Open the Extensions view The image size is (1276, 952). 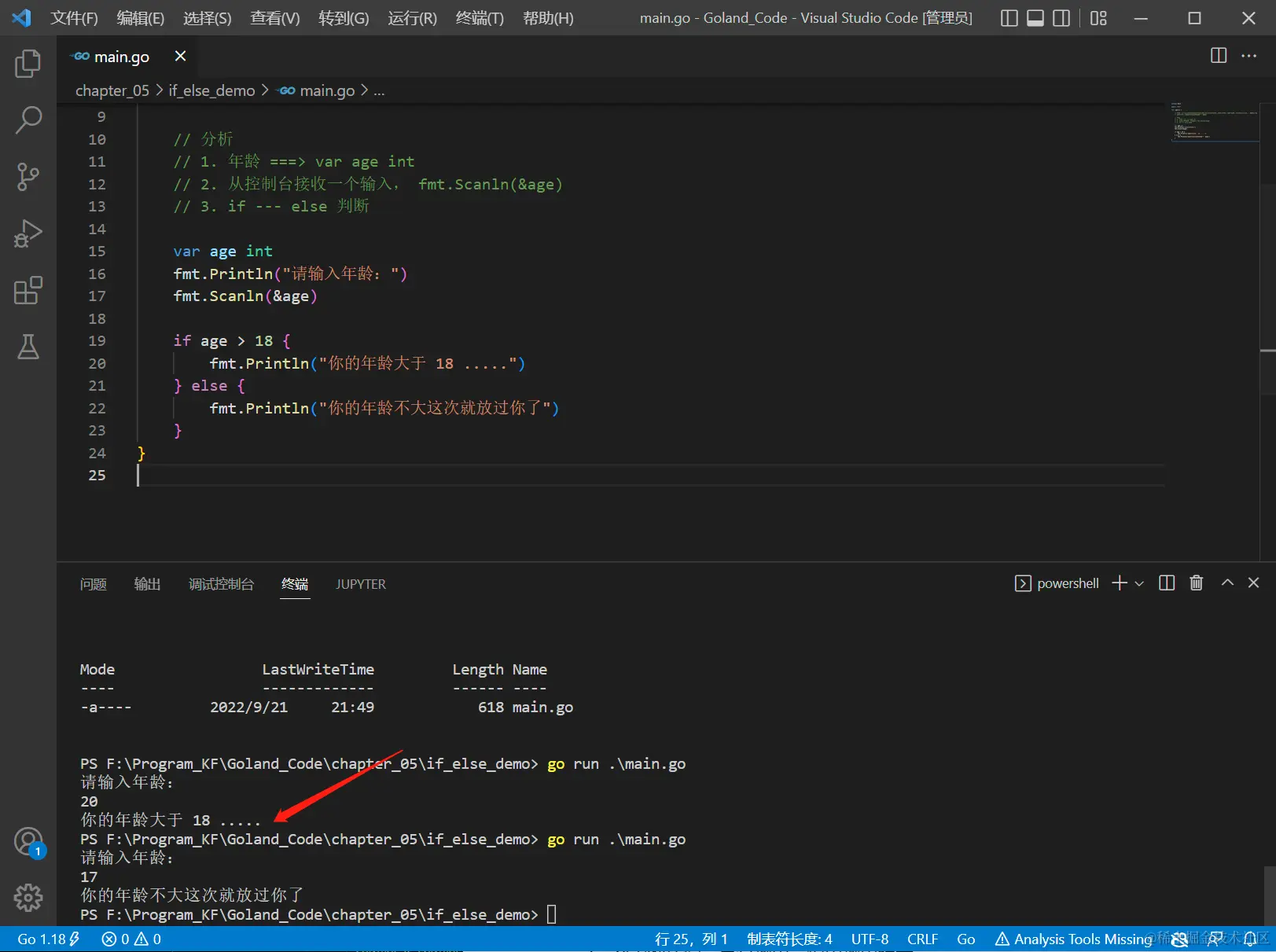[x=28, y=290]
